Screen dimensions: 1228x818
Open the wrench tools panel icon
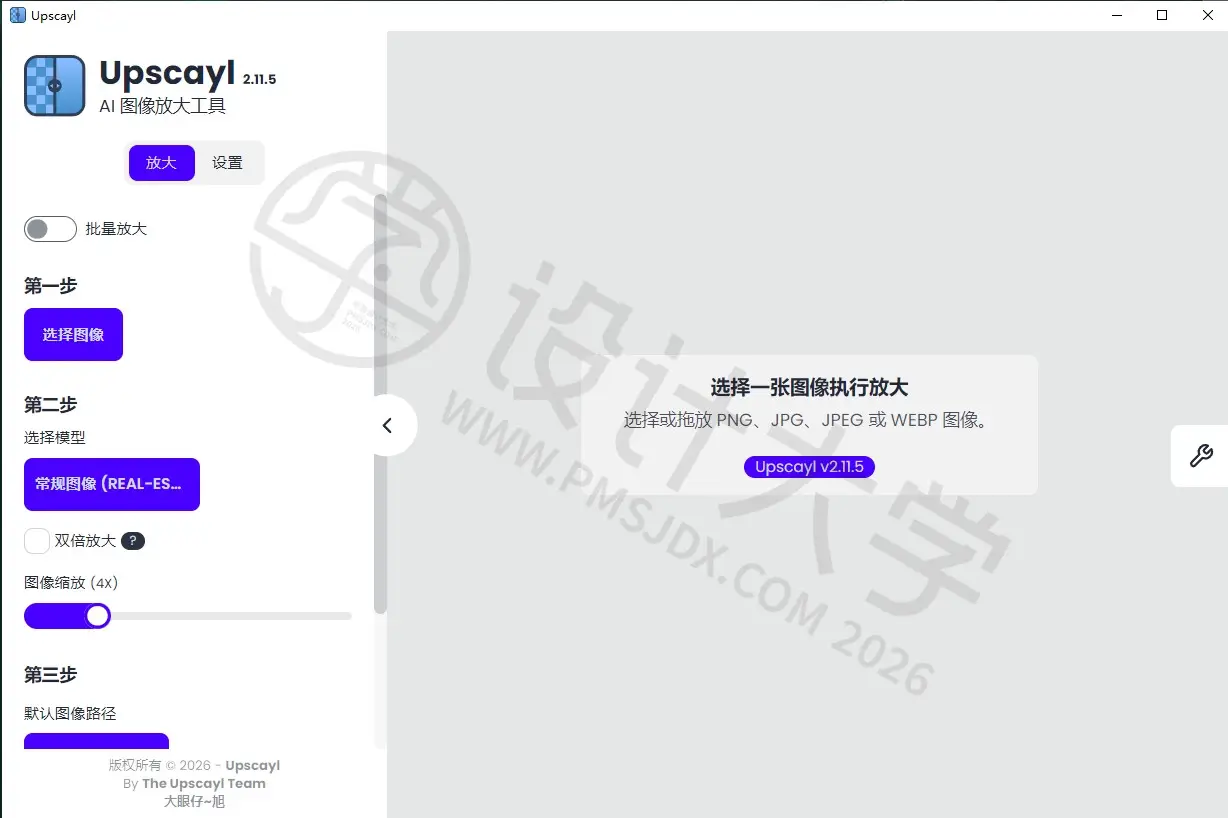click(1200, 456)
